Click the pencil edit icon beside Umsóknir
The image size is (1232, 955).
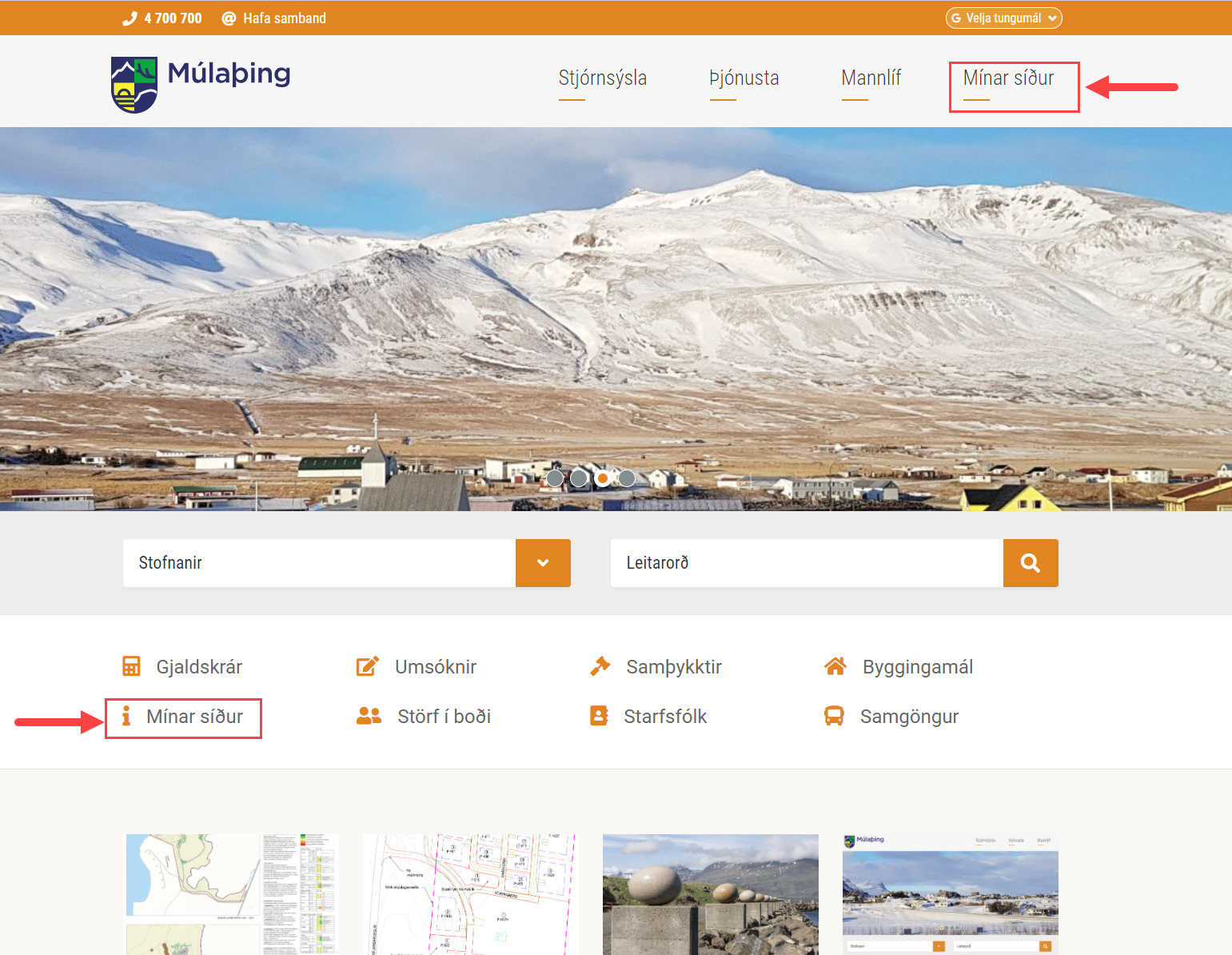367,666
